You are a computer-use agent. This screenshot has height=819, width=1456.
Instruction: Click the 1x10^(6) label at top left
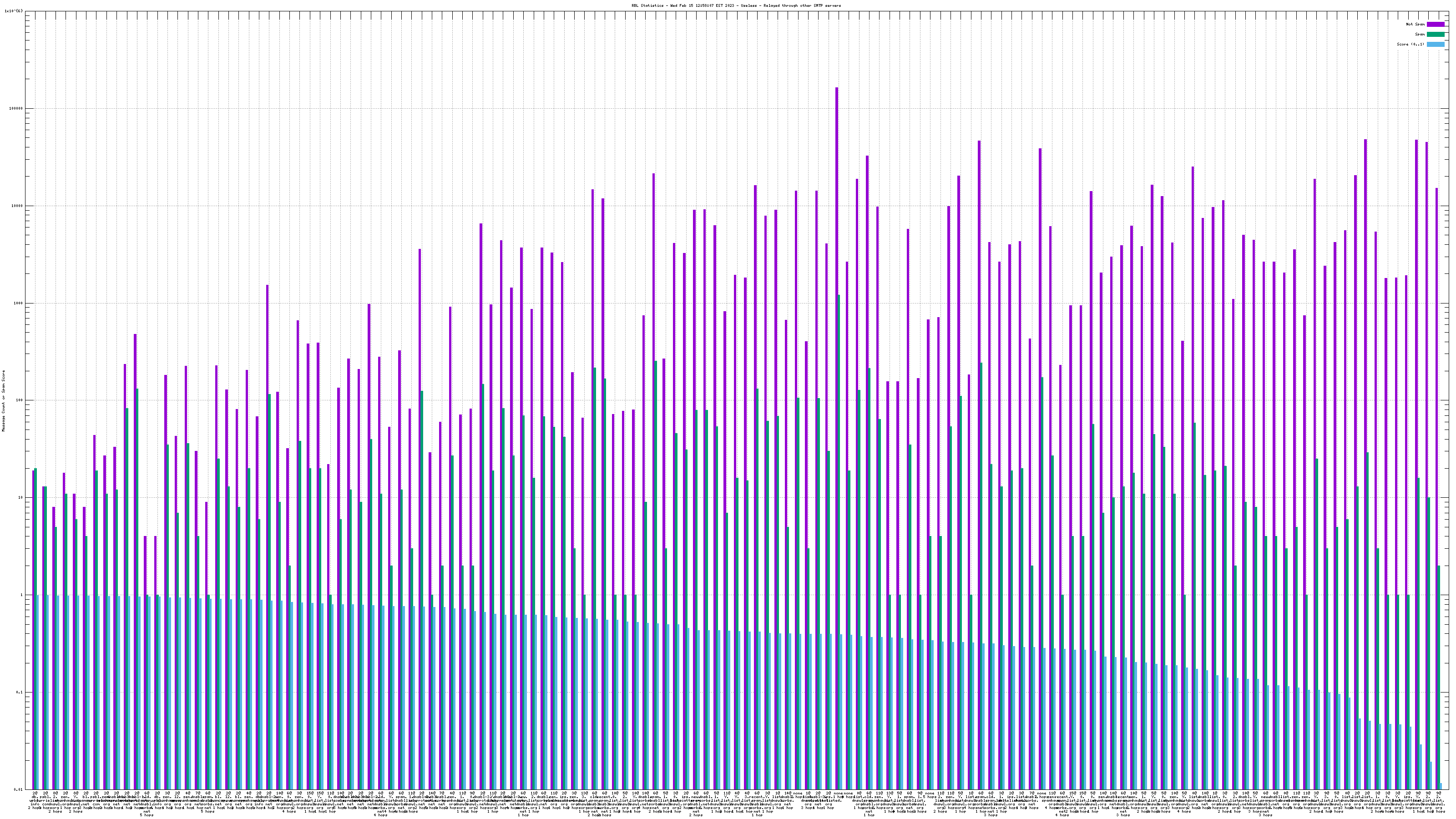(14, 11)
